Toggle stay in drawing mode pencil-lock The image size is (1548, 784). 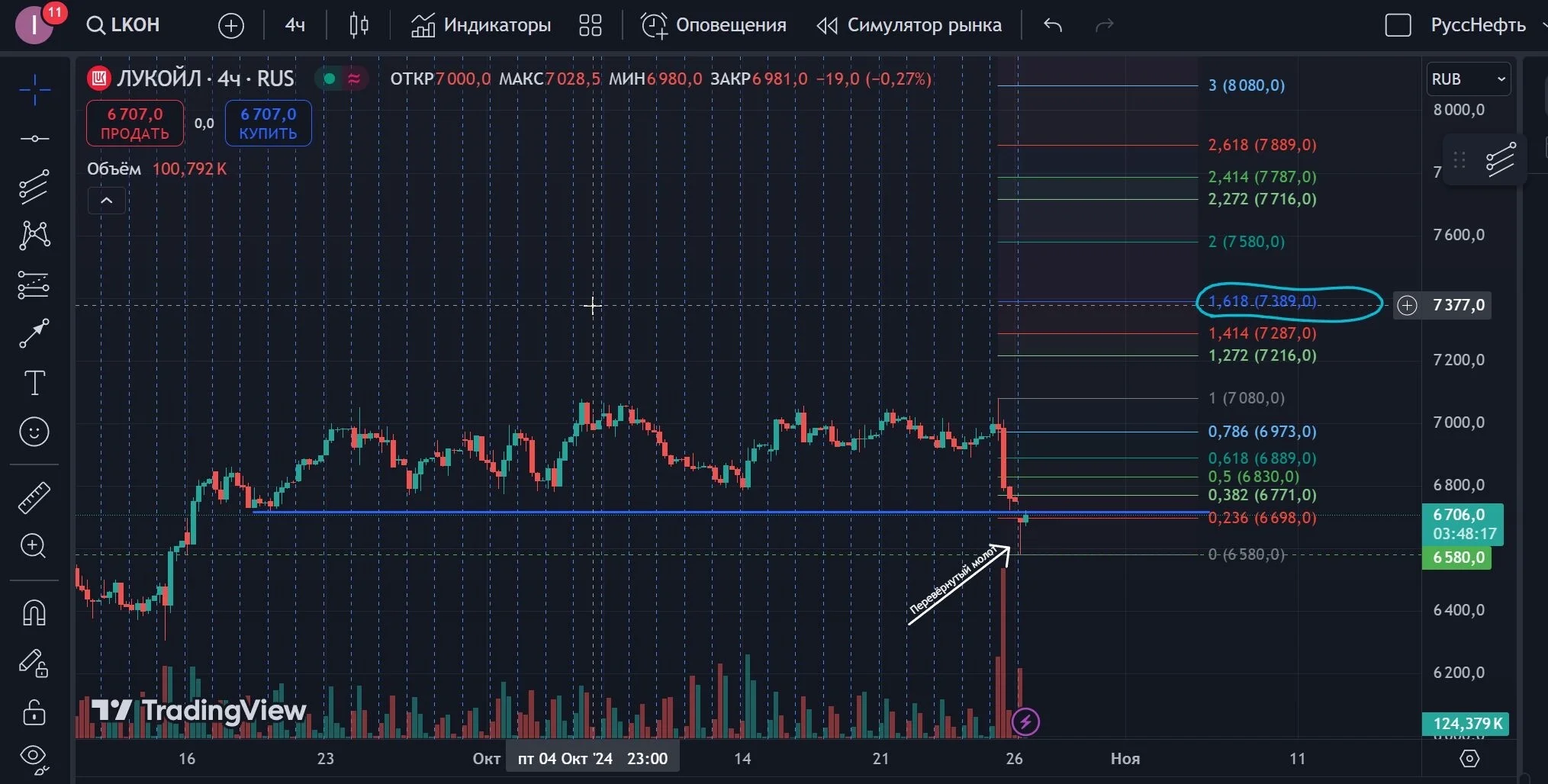point(34,663)
